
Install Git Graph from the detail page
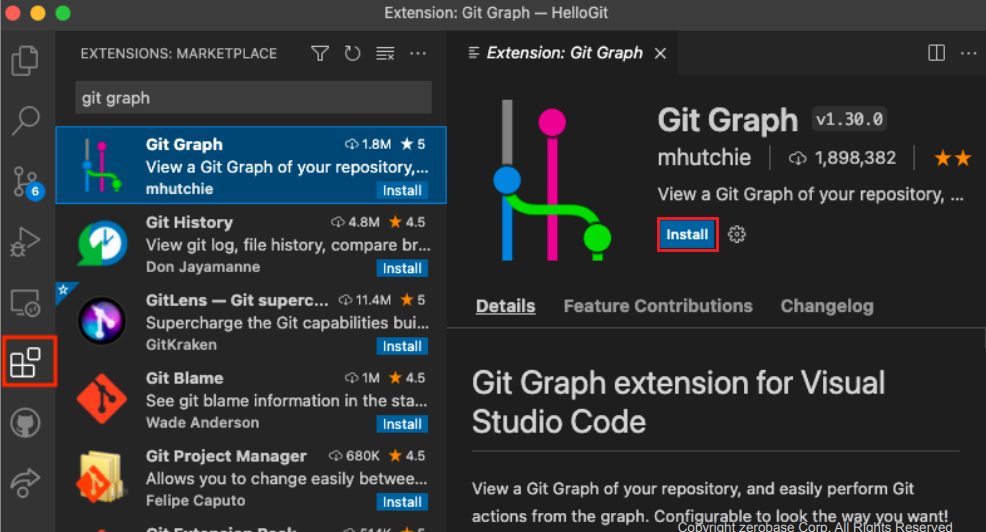point(687,235)
